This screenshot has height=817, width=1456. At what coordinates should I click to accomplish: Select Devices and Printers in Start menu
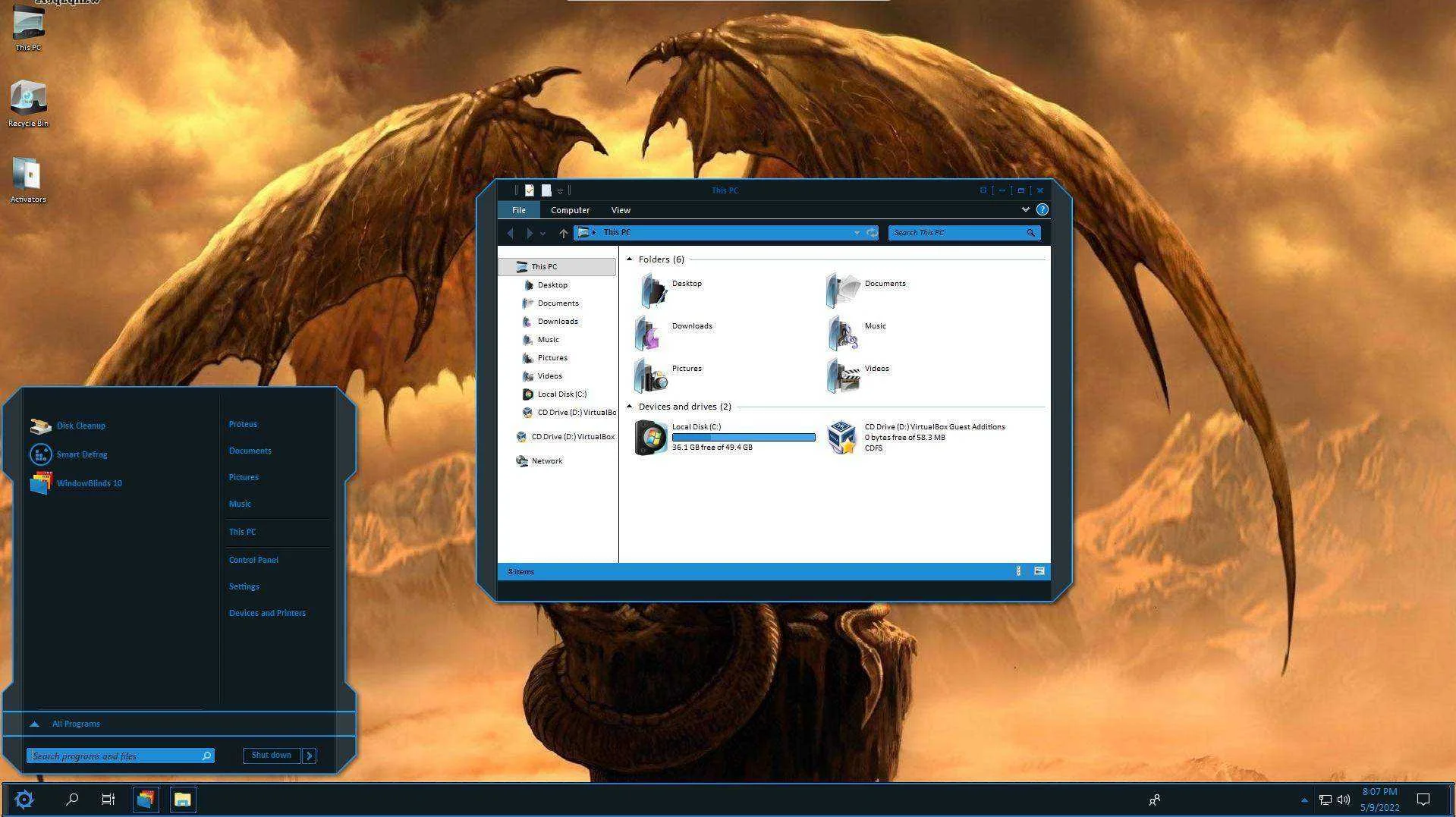tap(267, 613)
